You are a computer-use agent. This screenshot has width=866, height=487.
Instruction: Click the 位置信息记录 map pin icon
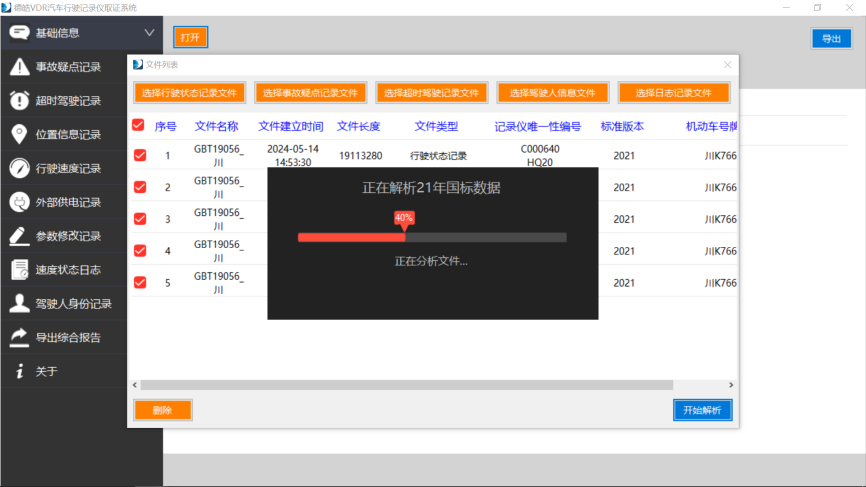19,134
